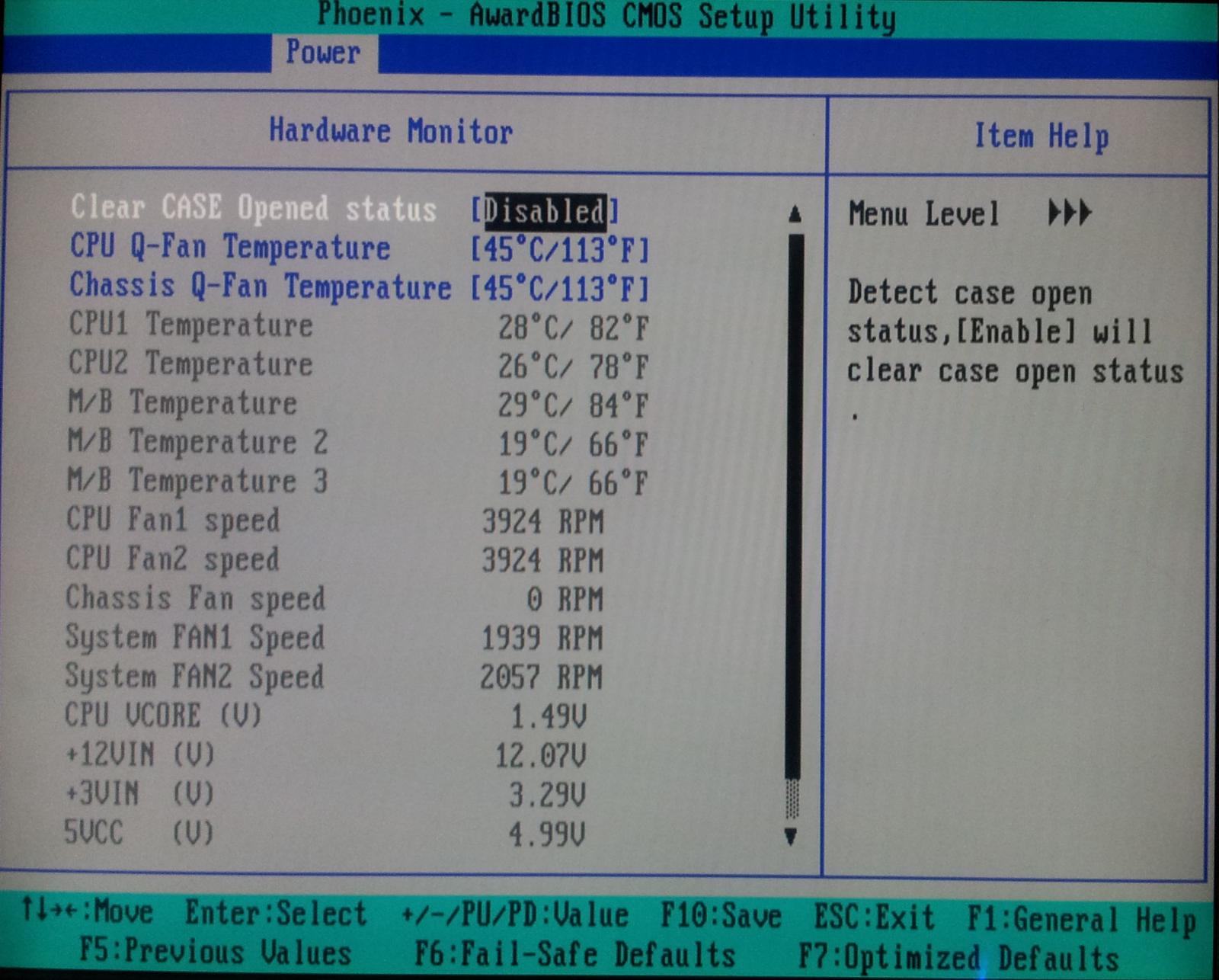Viewport: 1219px width, 980px height.
Task: Click the +3VIN (V) row
Action: (326, 794)
